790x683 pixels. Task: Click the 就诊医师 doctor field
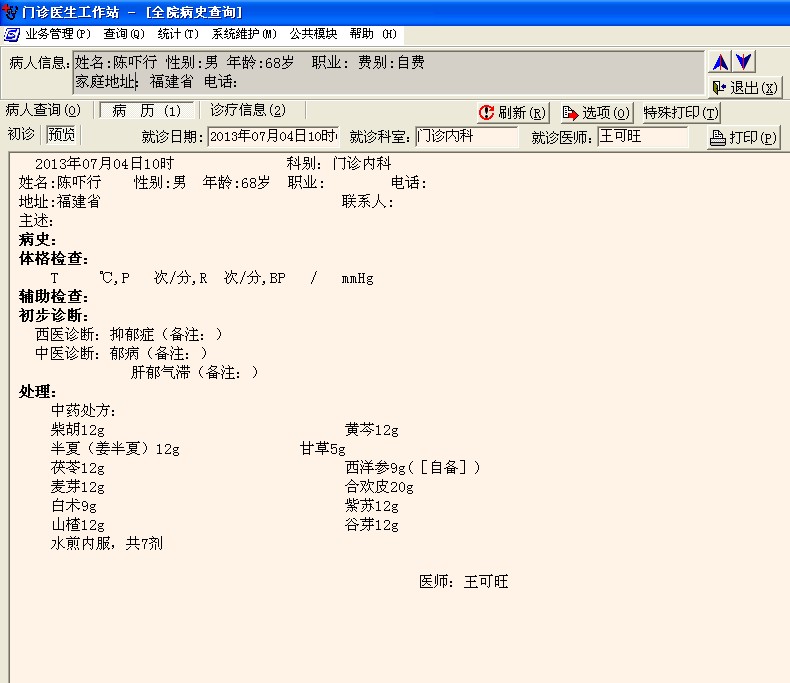642,136
